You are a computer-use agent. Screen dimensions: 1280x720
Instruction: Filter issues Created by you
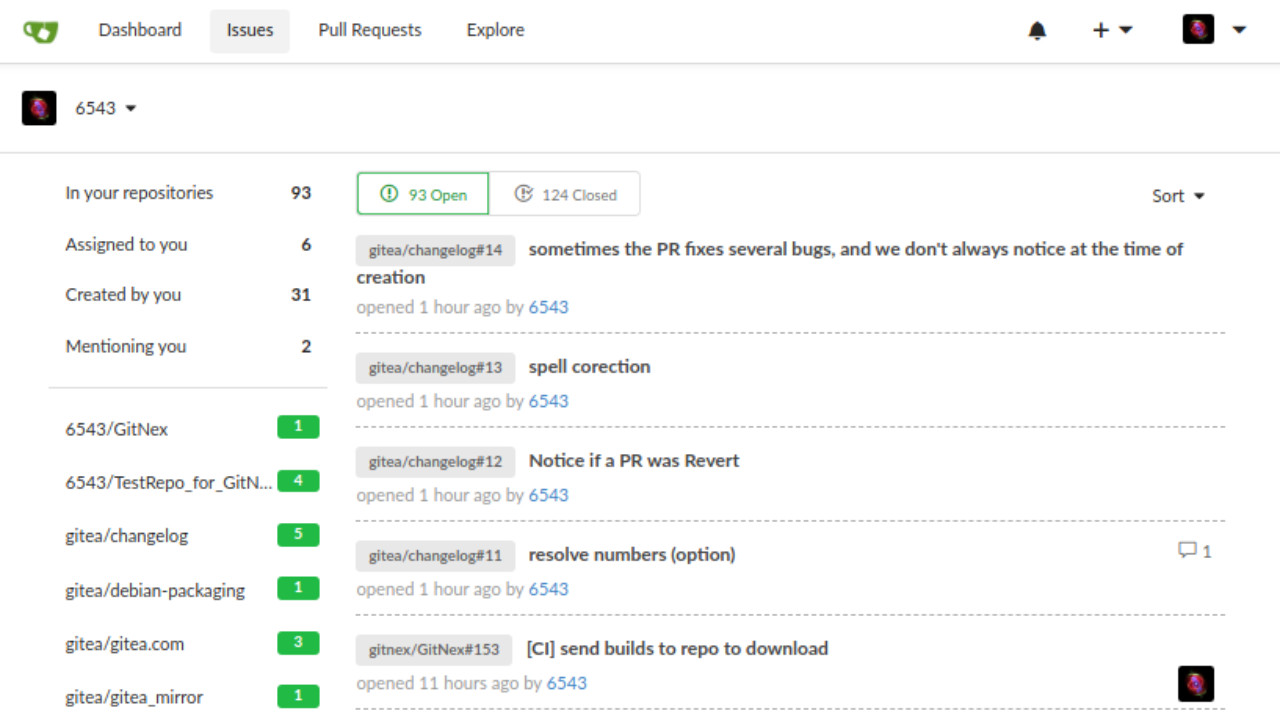point(123,294)
